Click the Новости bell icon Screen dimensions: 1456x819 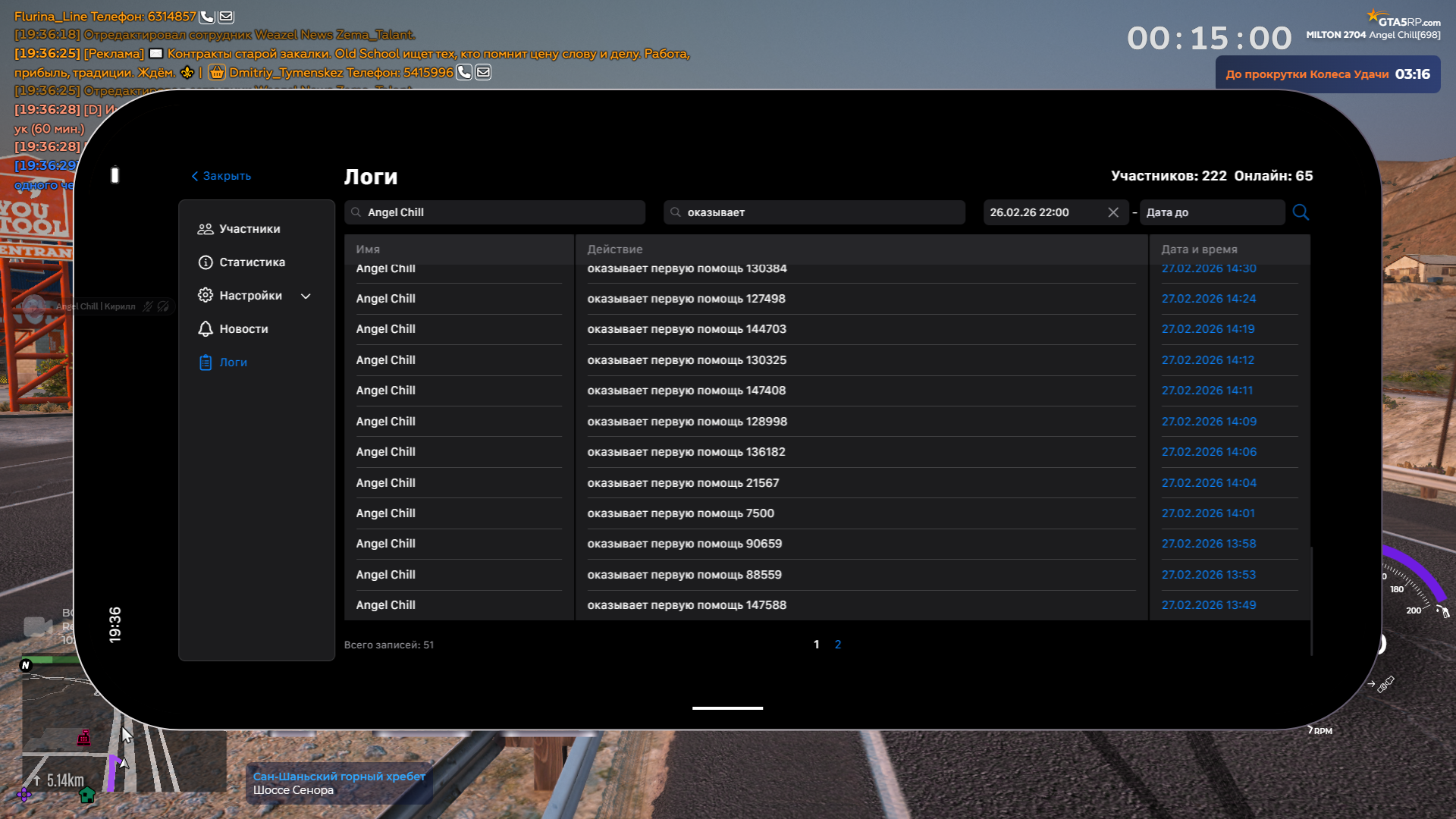(x=205, y=329)
